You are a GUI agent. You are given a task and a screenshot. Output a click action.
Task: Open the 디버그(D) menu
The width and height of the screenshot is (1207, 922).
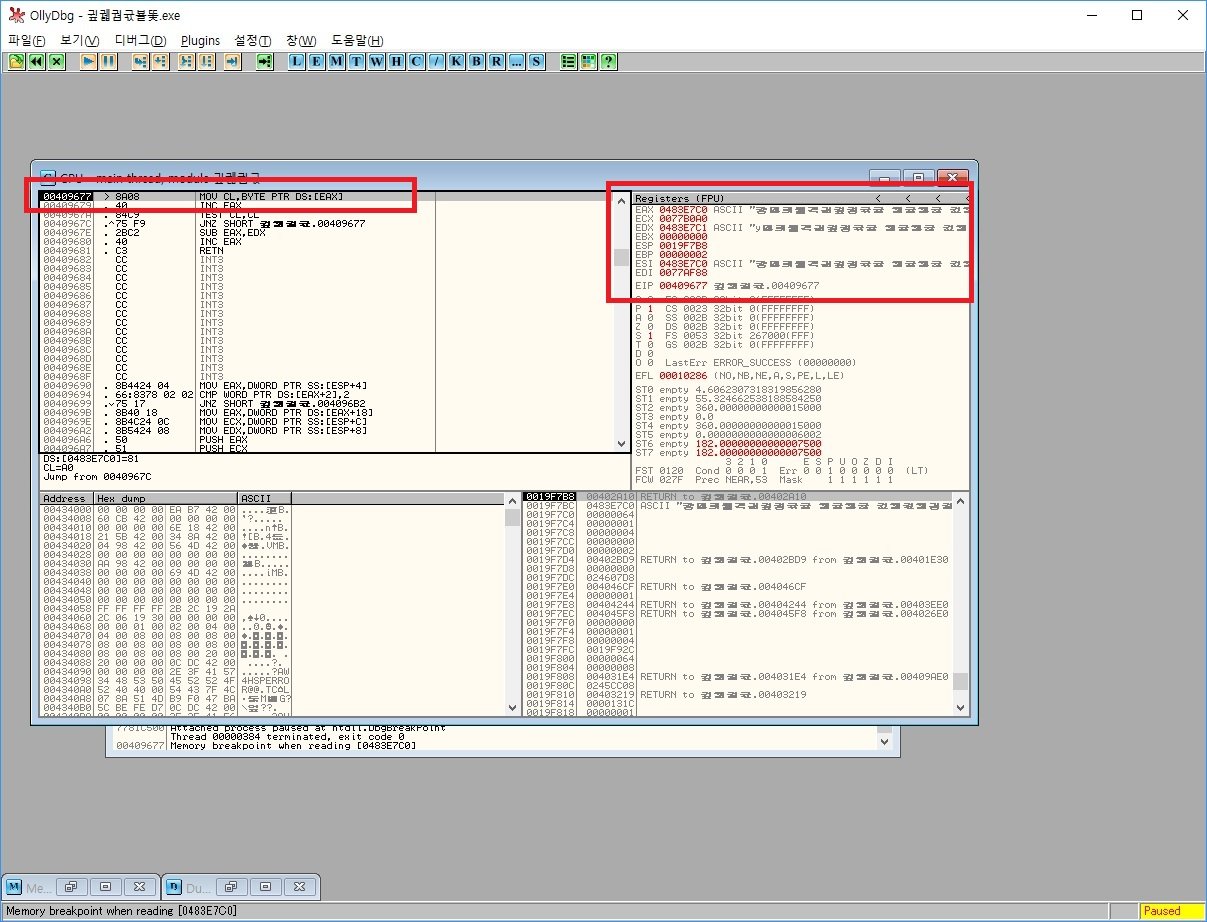(x=140, y=40)
